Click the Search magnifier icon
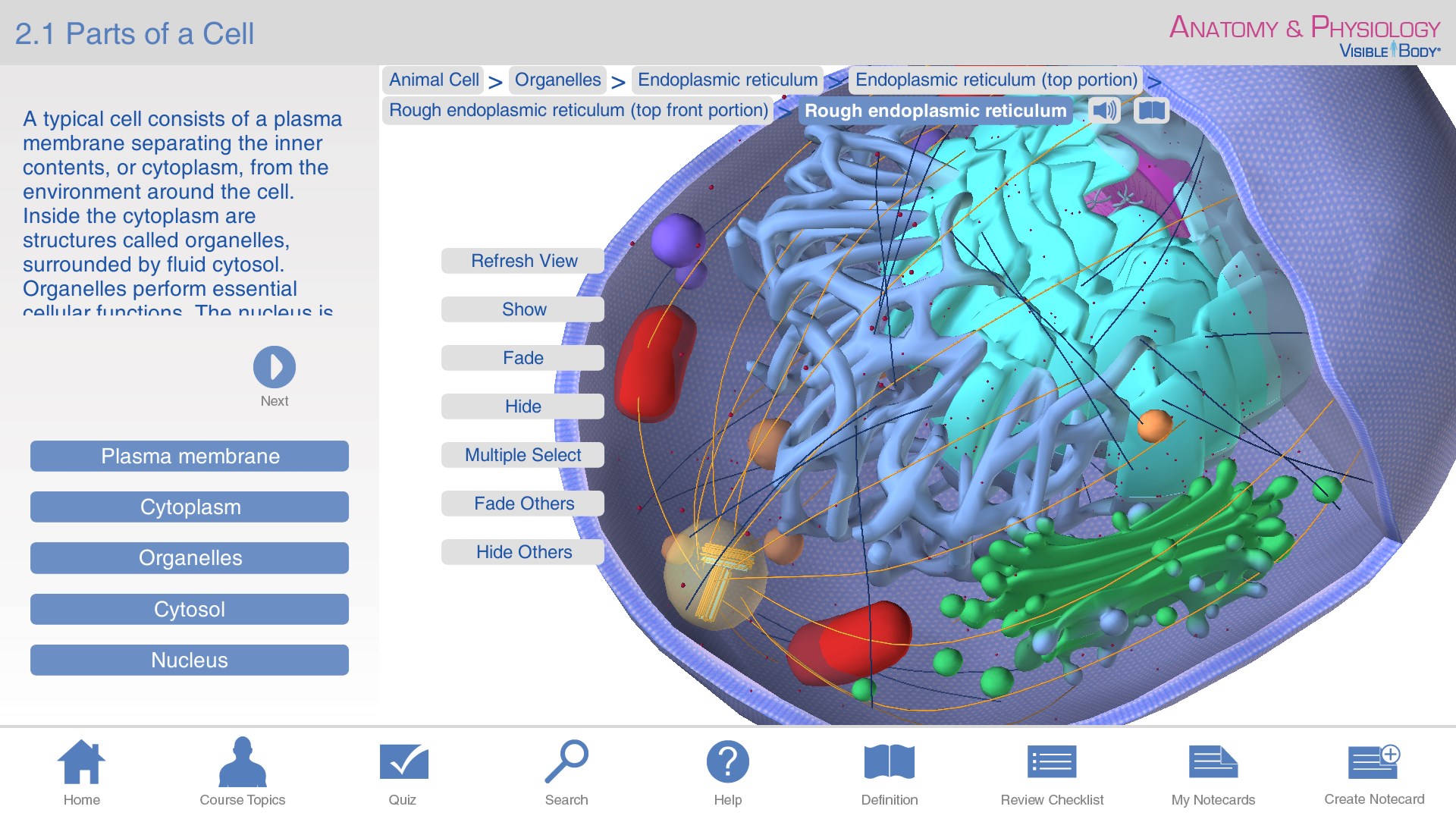 coord(566,761)
